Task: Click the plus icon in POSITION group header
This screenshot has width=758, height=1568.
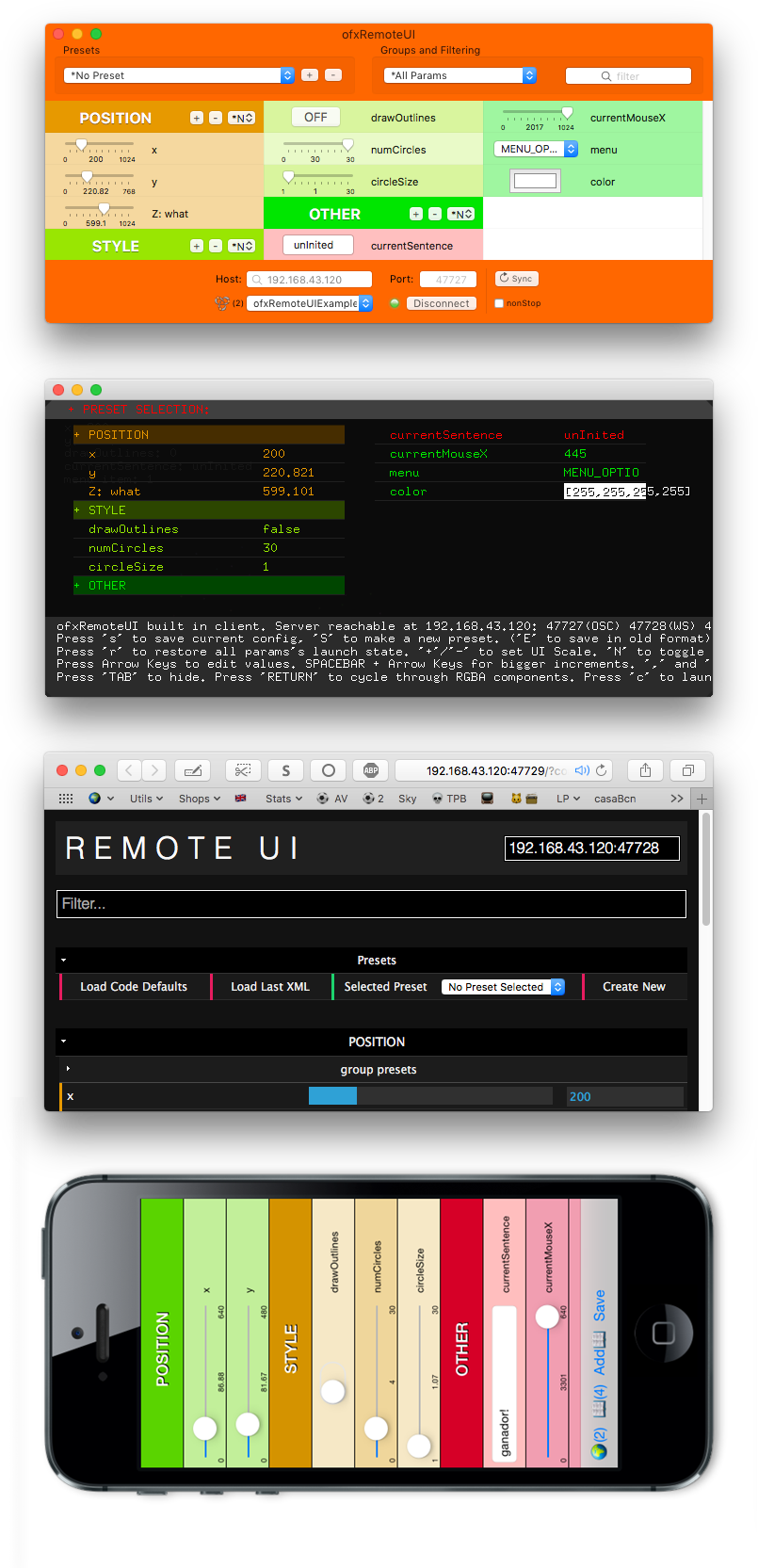Action: point(196,118)
